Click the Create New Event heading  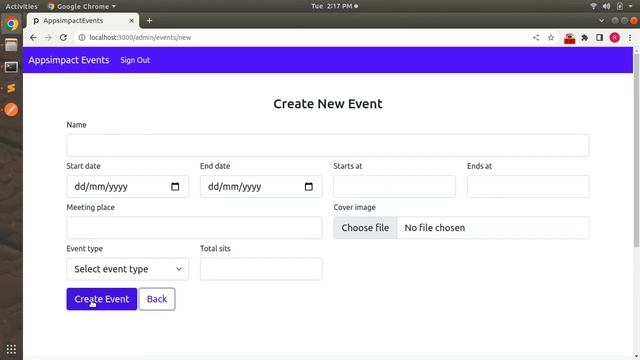tap(328, 104)
